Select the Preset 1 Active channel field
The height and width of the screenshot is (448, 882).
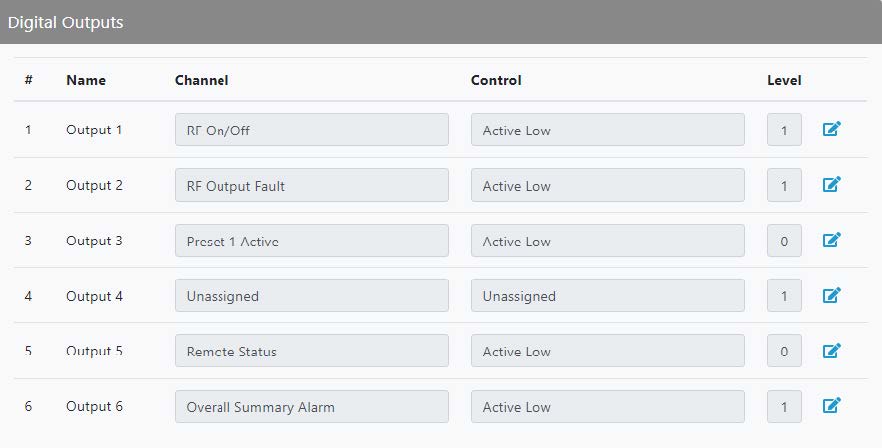311,241
